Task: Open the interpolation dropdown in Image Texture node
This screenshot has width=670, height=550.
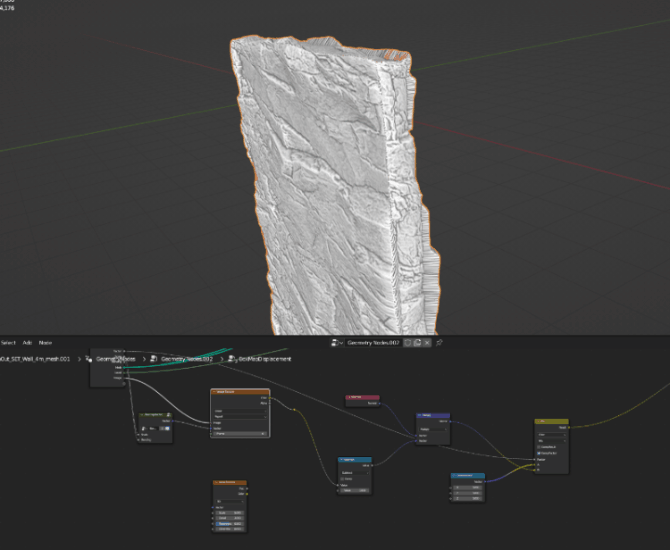Action: pos(240,411)
